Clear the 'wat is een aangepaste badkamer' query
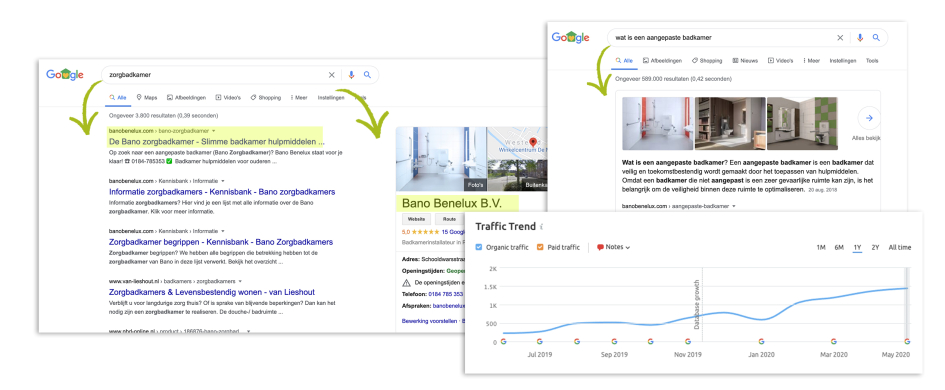This screenshot has width=945, height=390. [x=840, y=37]
